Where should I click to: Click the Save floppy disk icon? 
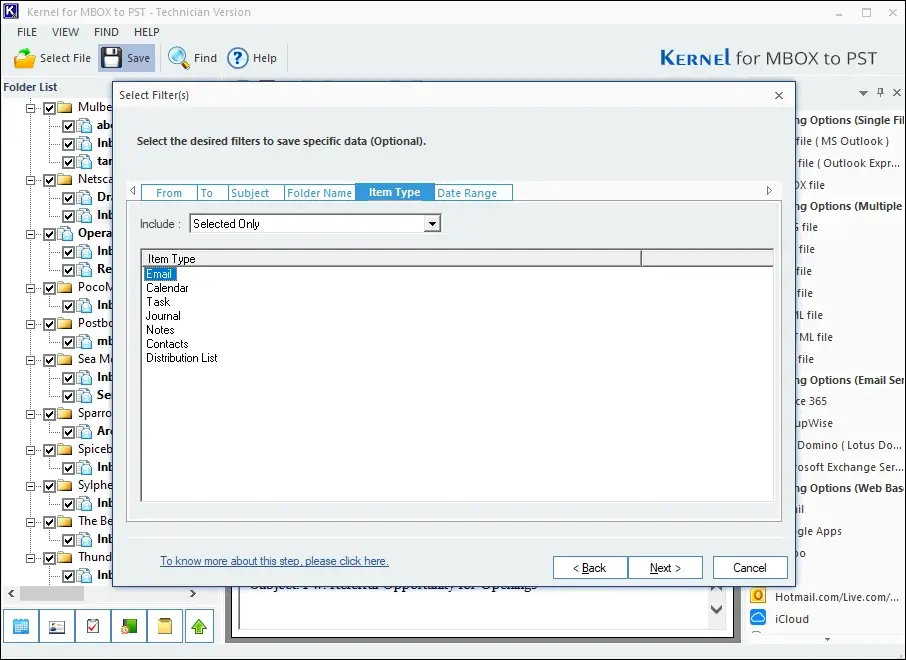112,58
